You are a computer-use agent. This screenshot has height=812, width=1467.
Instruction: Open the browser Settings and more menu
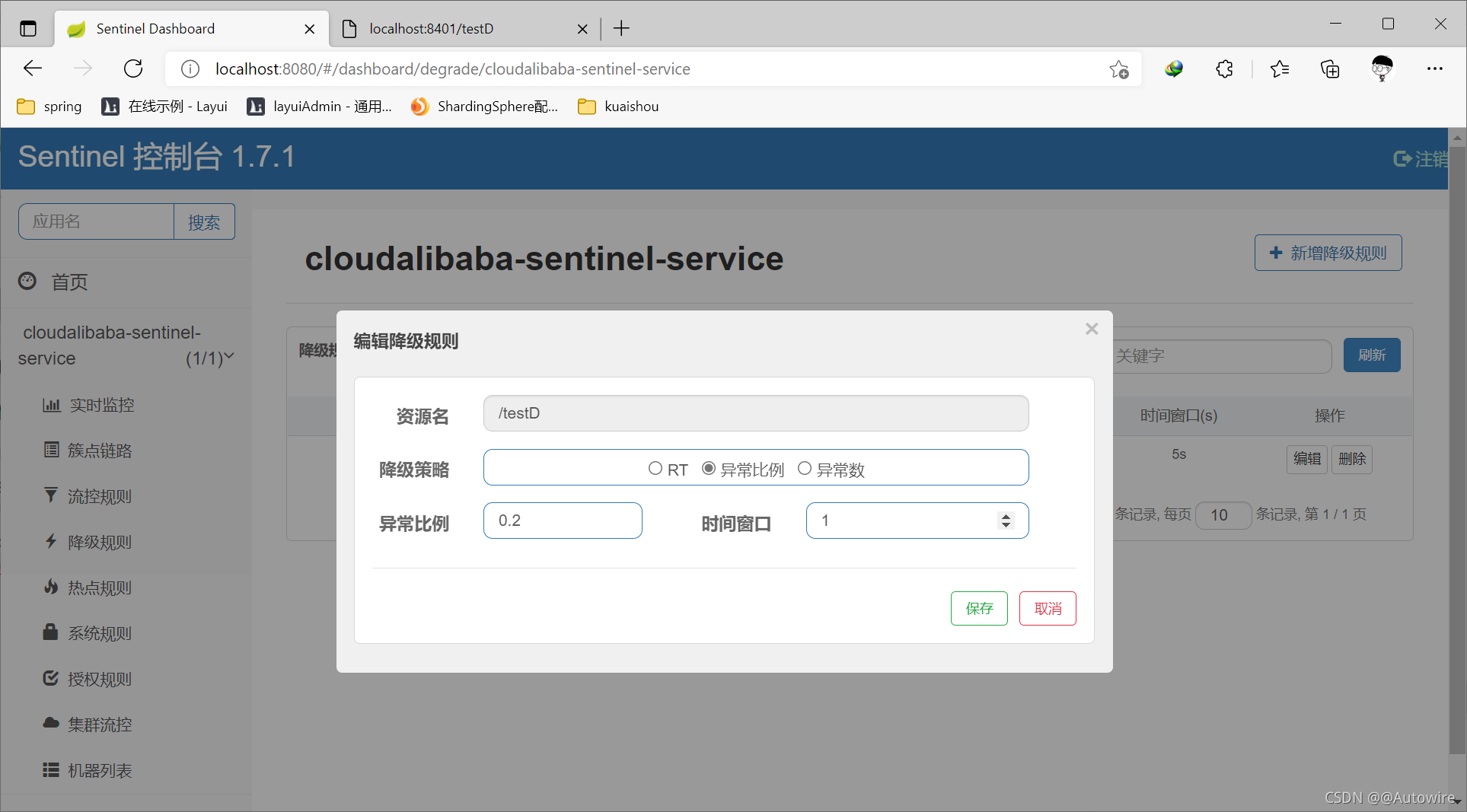1435,69
